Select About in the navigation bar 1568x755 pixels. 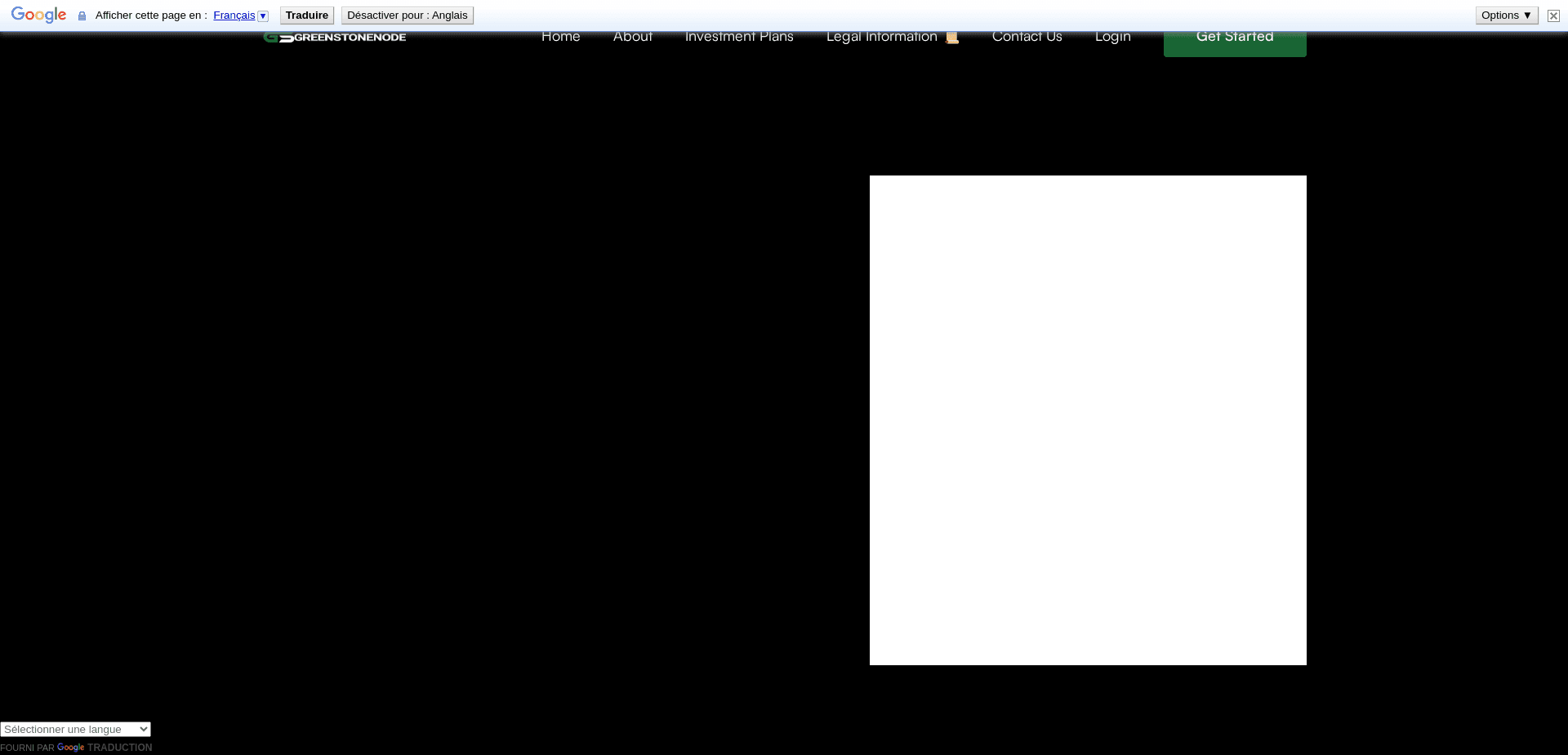633,36
